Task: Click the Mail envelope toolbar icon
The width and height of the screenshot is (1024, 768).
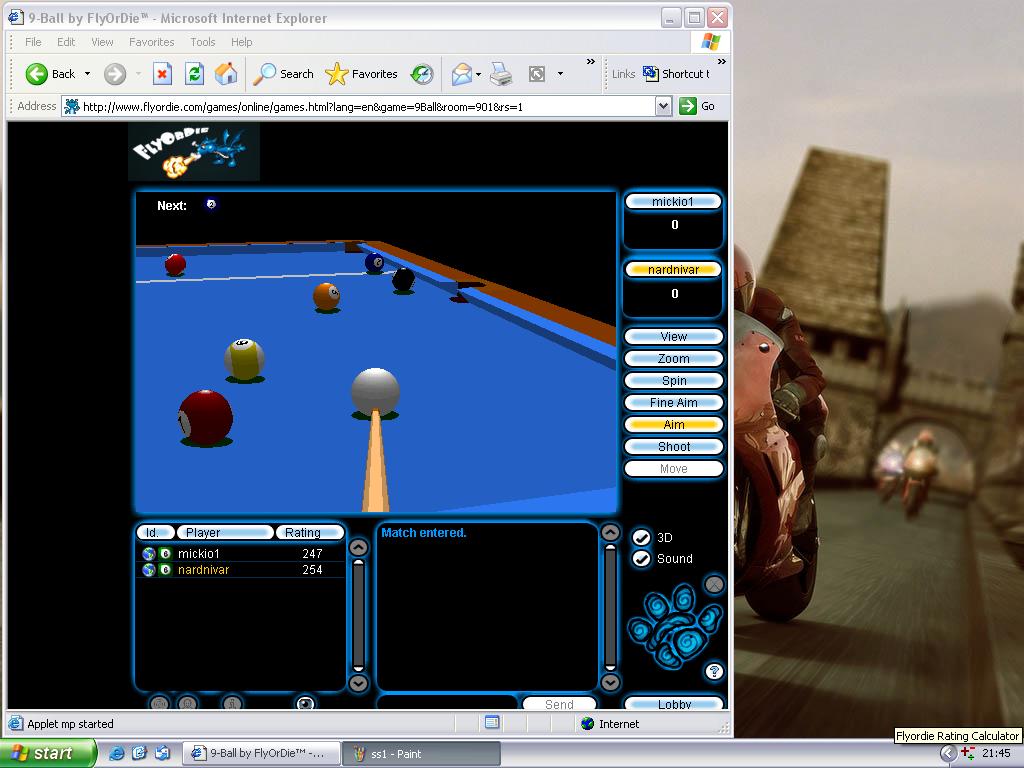Action: pyautogui.click(x=461, y=74)
